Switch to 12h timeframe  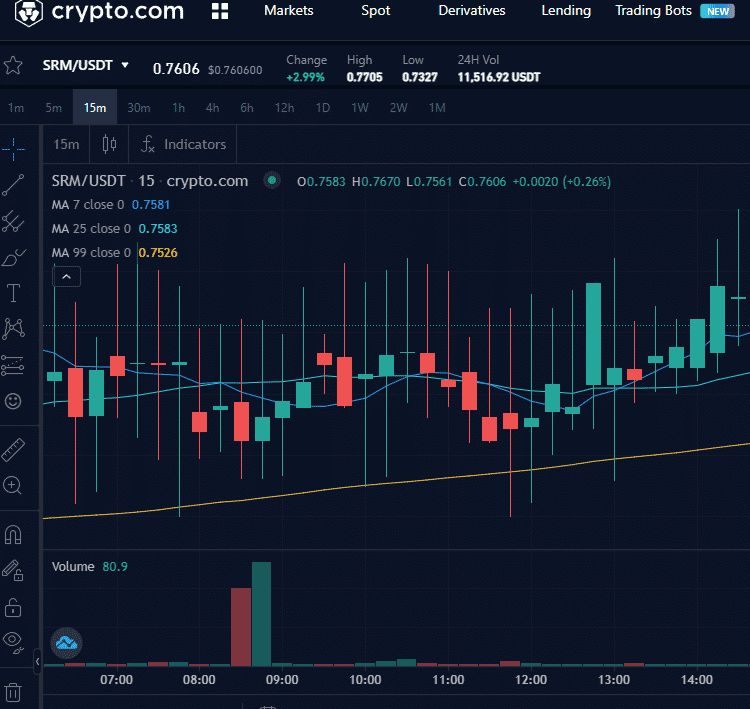click(x=285, y=108)
